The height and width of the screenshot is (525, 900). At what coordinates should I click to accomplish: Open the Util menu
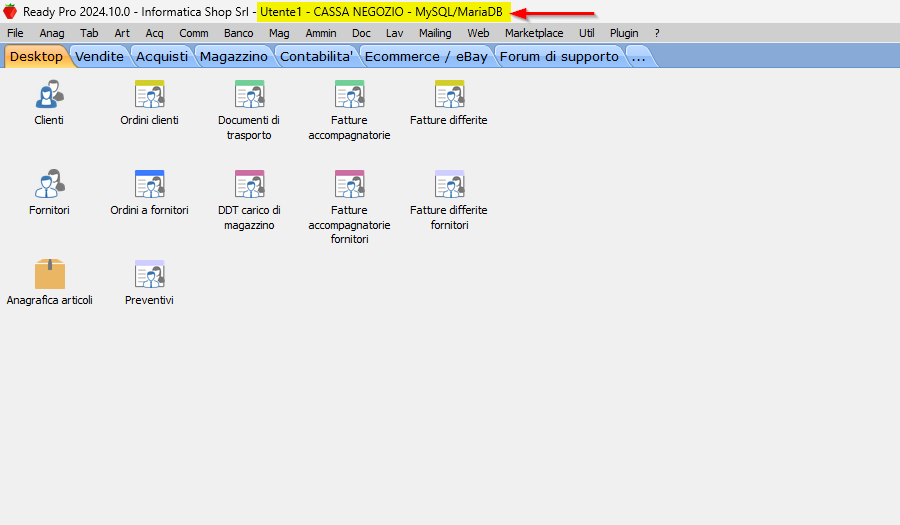pos(587,33)
